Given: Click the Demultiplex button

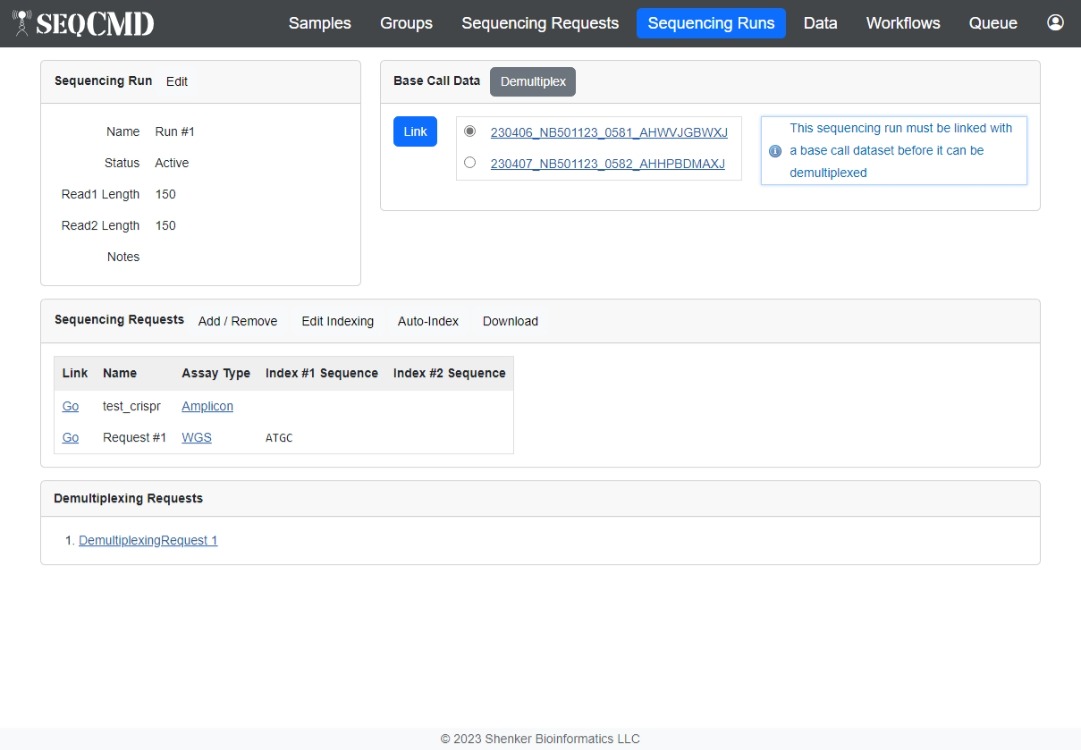Looking at the screenshot, I should tap(532, 82).
